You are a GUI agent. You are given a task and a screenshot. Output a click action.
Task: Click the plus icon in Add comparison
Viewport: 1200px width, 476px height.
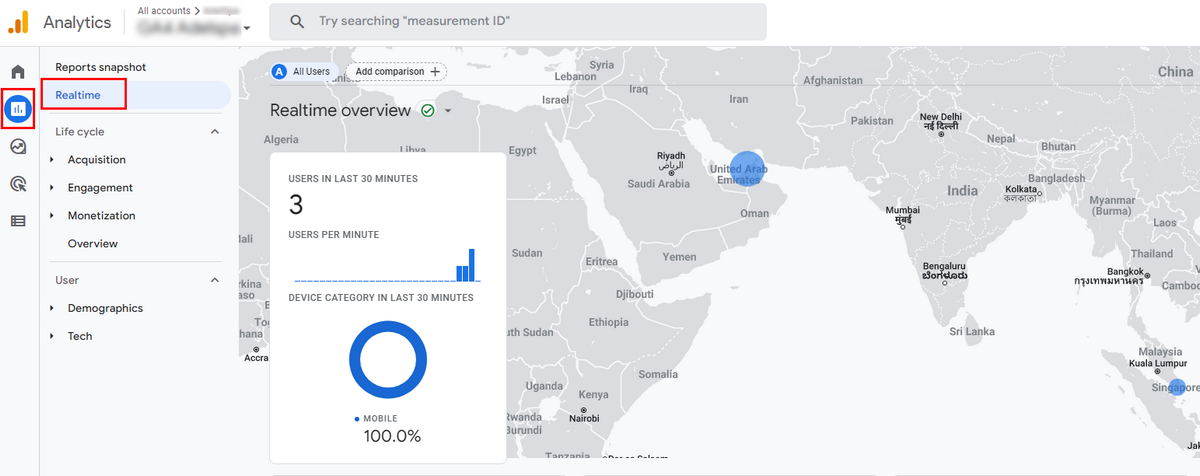point(435,72)
